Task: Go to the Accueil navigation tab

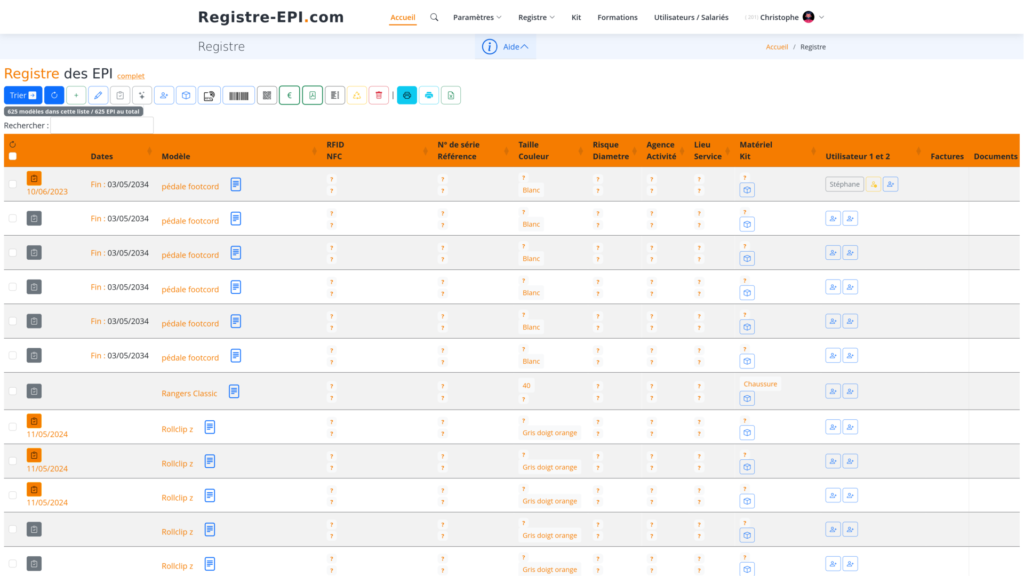Action: tap(403, 18)
